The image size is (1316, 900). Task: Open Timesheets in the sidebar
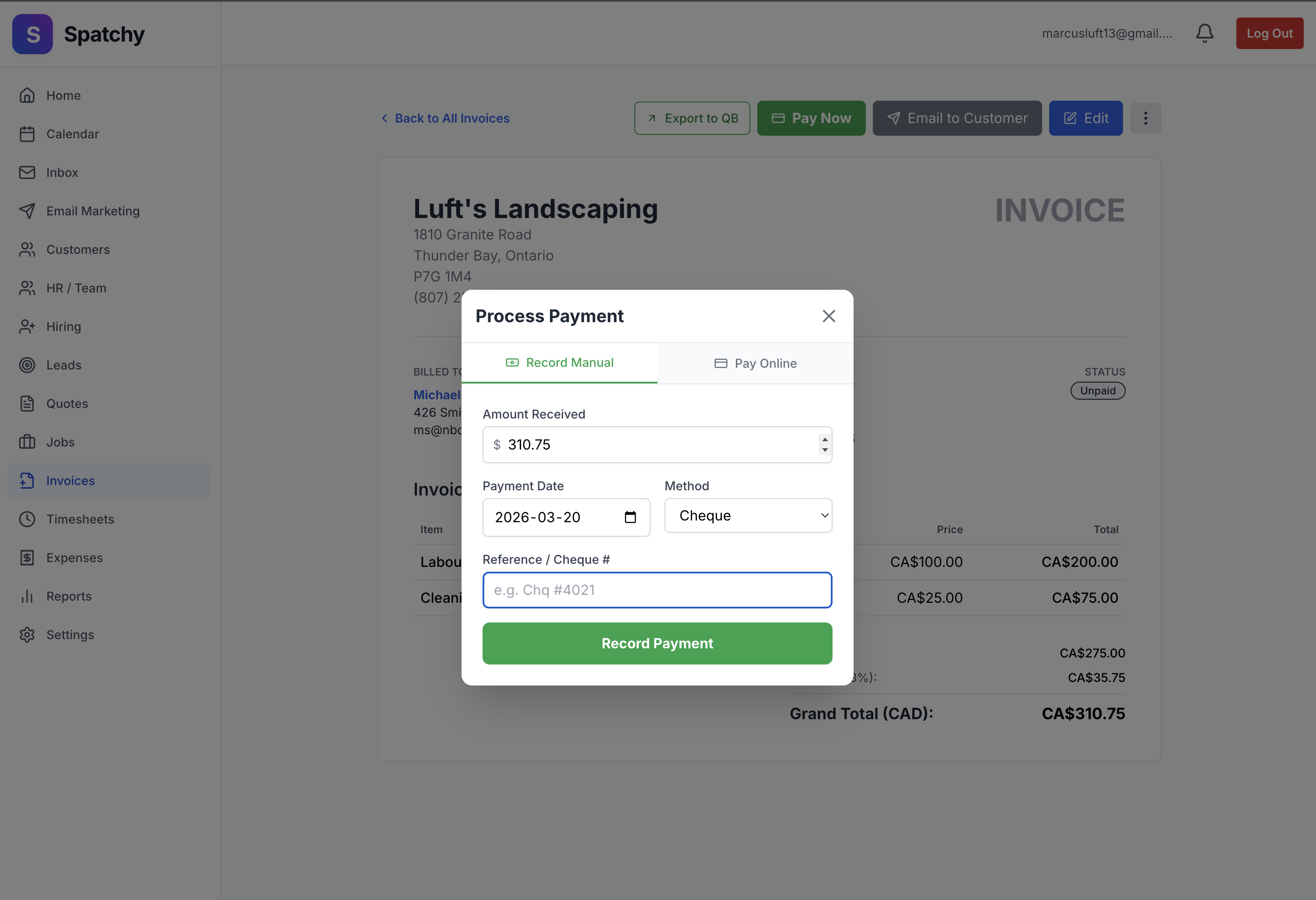point(109,519)
